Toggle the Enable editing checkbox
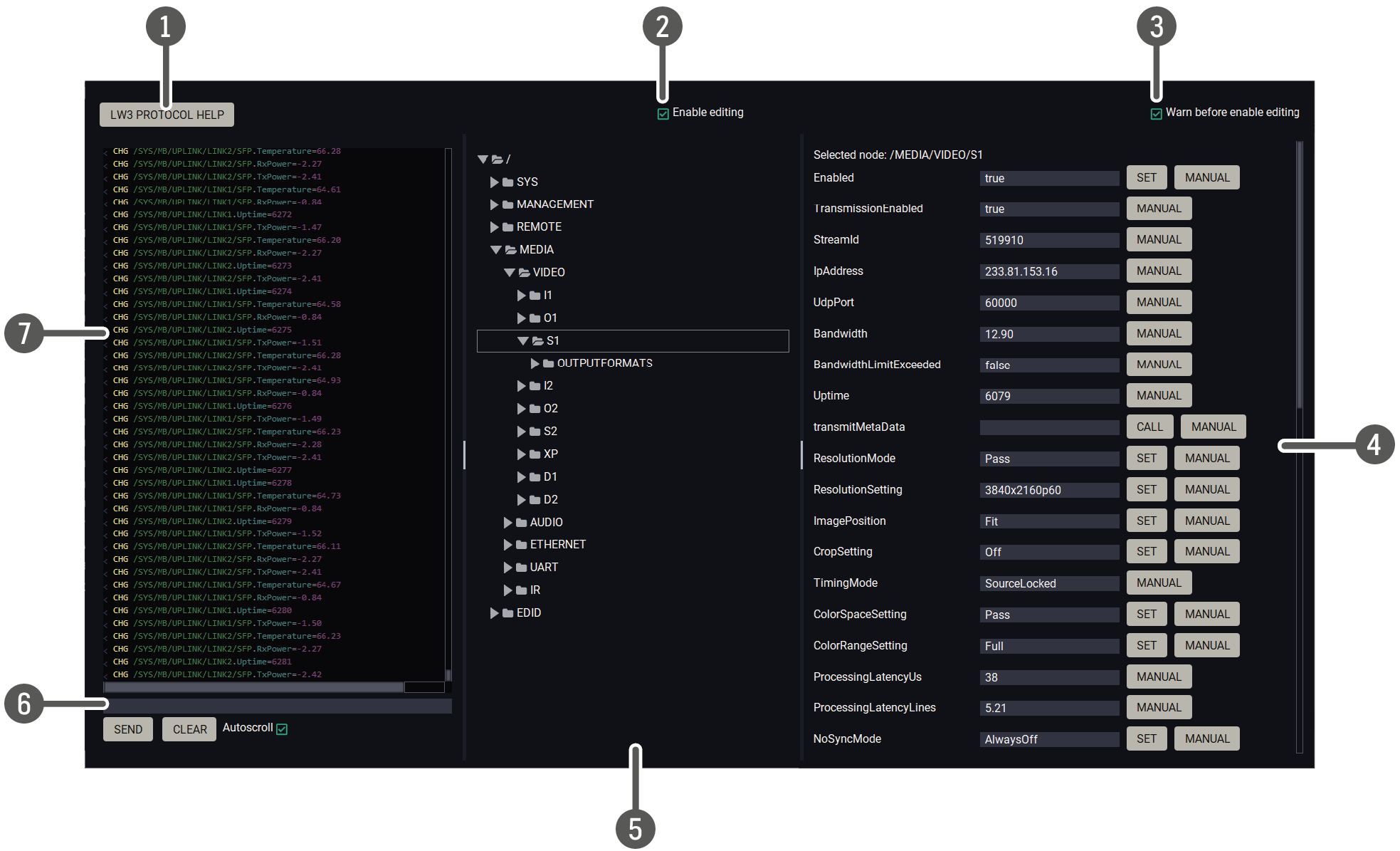Screen dimensions: 1400x851 (663, 114)
